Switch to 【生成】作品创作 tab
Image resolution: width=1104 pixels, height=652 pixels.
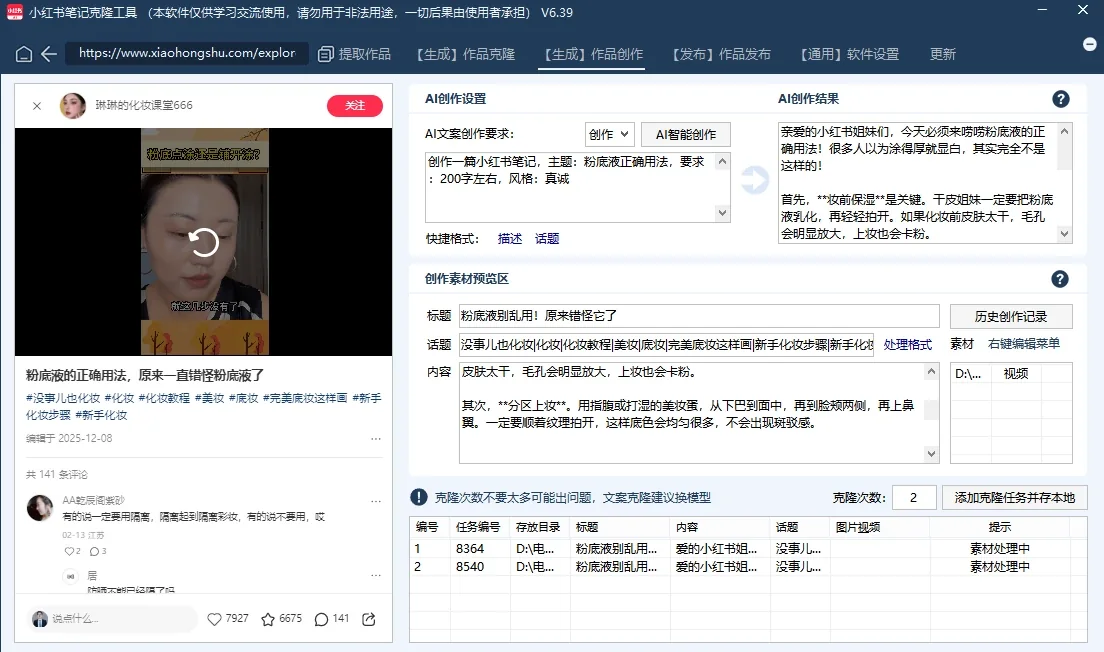[594, 54]
